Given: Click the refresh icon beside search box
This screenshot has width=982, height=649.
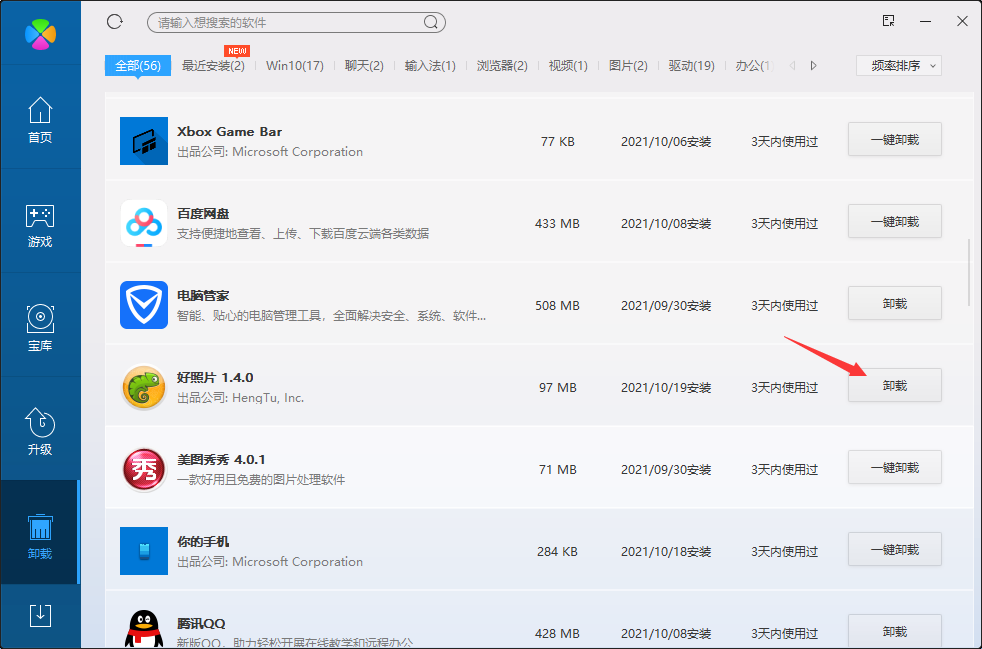Looking at the screenshot, I should coord(115,22).
